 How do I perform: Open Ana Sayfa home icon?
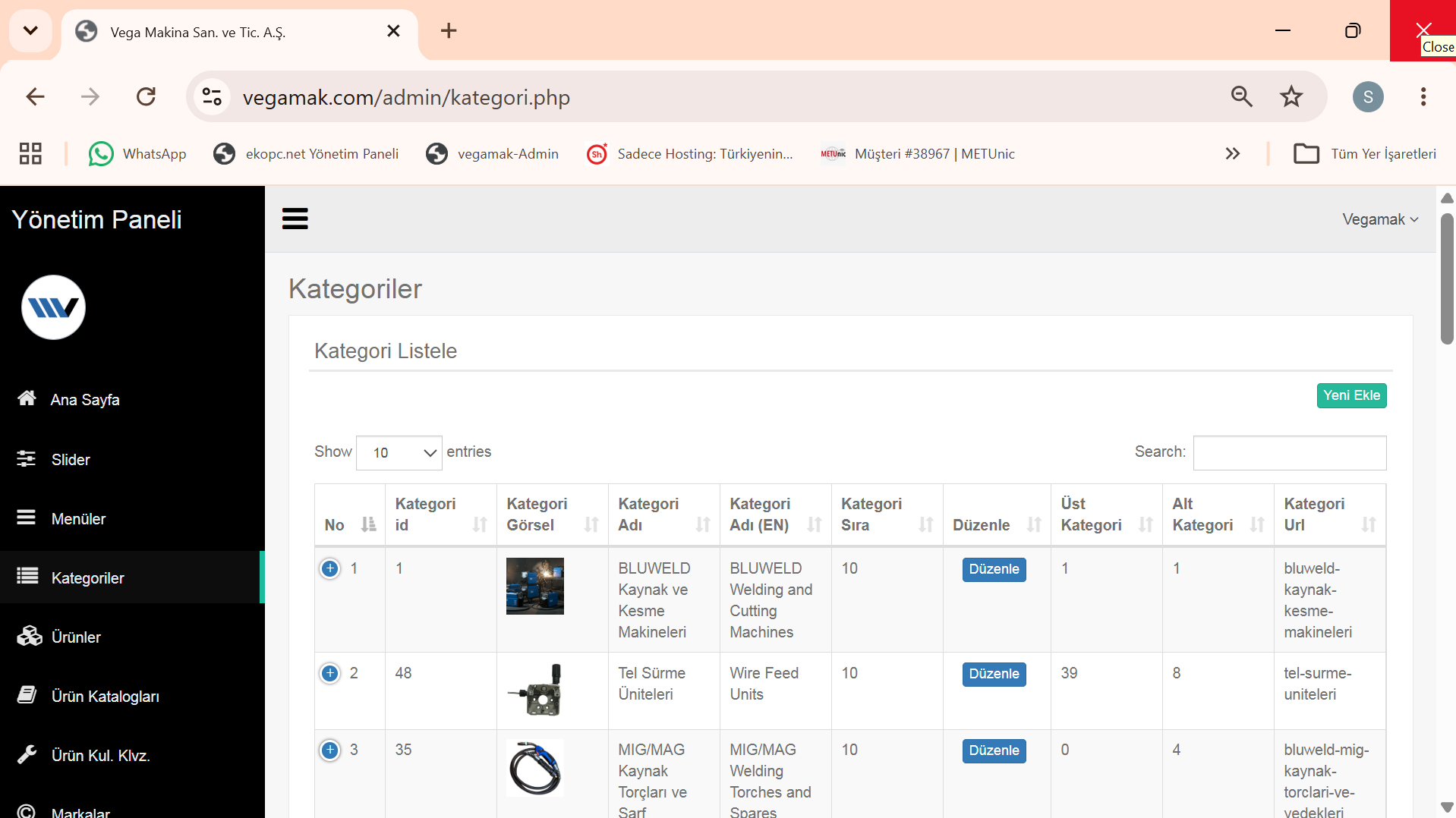pyautogui.click(x=27, y=398)
